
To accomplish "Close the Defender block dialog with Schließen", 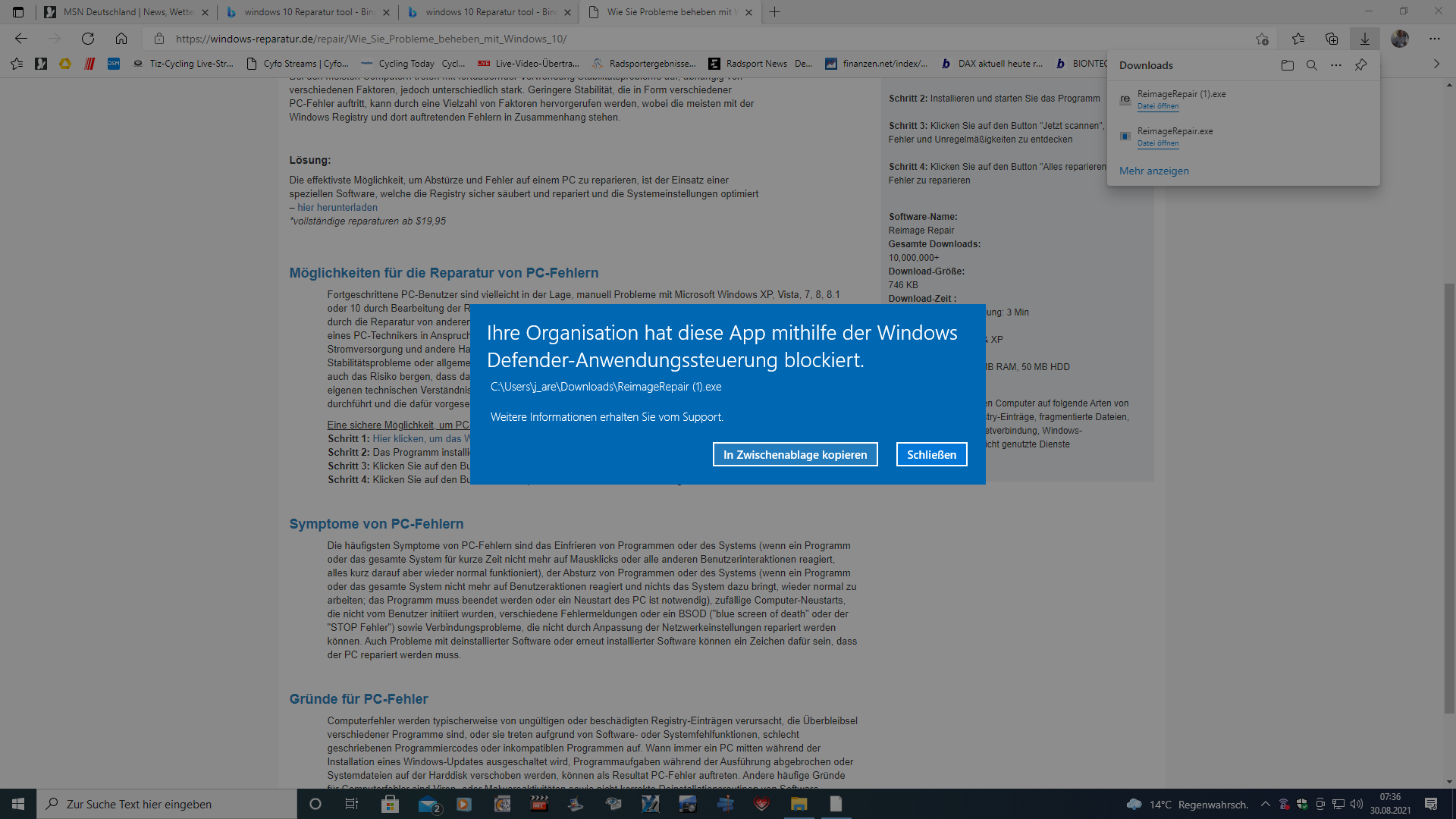I will tap(931, 454).
